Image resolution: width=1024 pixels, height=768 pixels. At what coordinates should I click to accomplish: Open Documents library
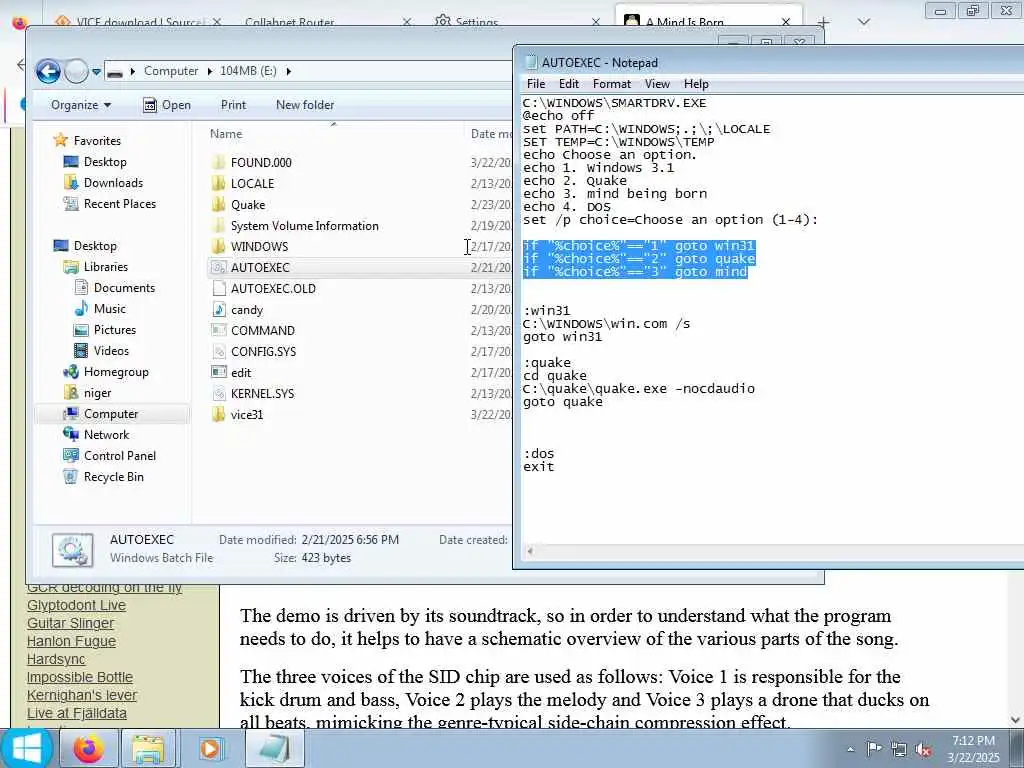click(x=124, y=288)
